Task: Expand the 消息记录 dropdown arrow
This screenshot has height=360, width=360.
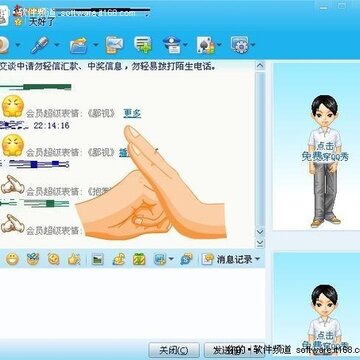Action: pyautogui.click(x=257, y=259)
